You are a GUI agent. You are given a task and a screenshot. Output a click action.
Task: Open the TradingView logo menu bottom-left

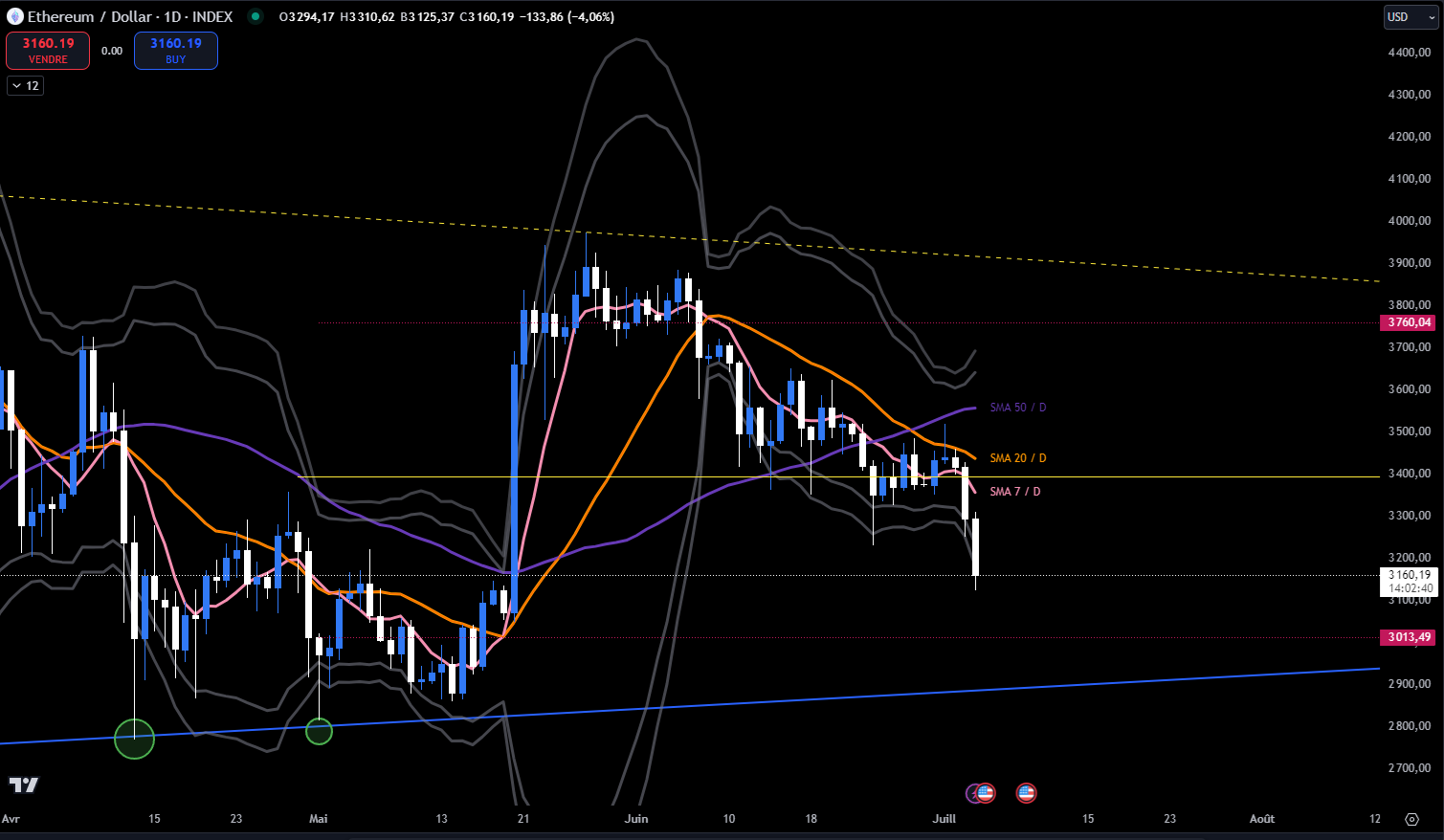23,786
